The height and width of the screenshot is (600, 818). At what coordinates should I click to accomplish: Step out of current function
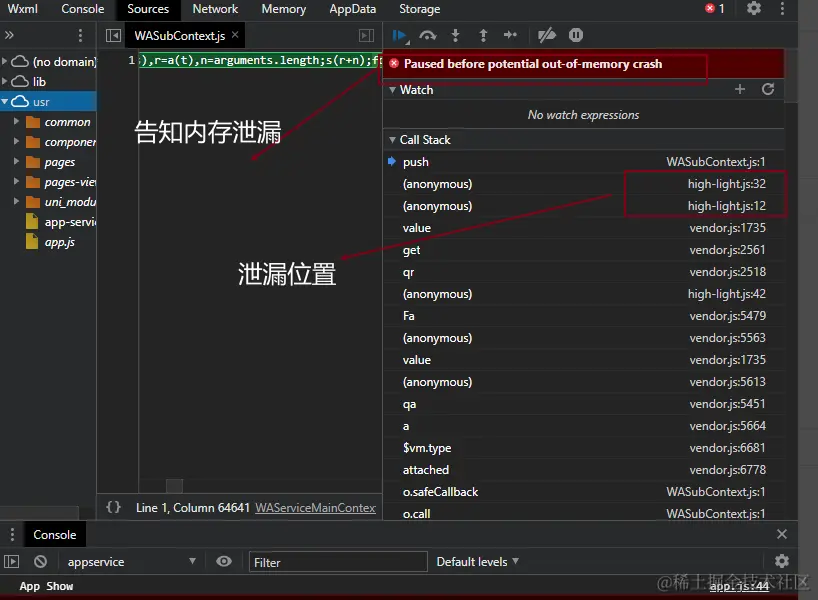[483, 35]
